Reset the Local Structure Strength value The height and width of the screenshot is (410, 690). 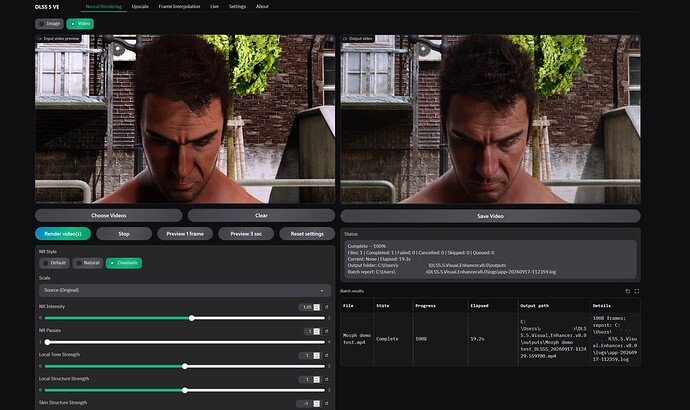point(327,379)
